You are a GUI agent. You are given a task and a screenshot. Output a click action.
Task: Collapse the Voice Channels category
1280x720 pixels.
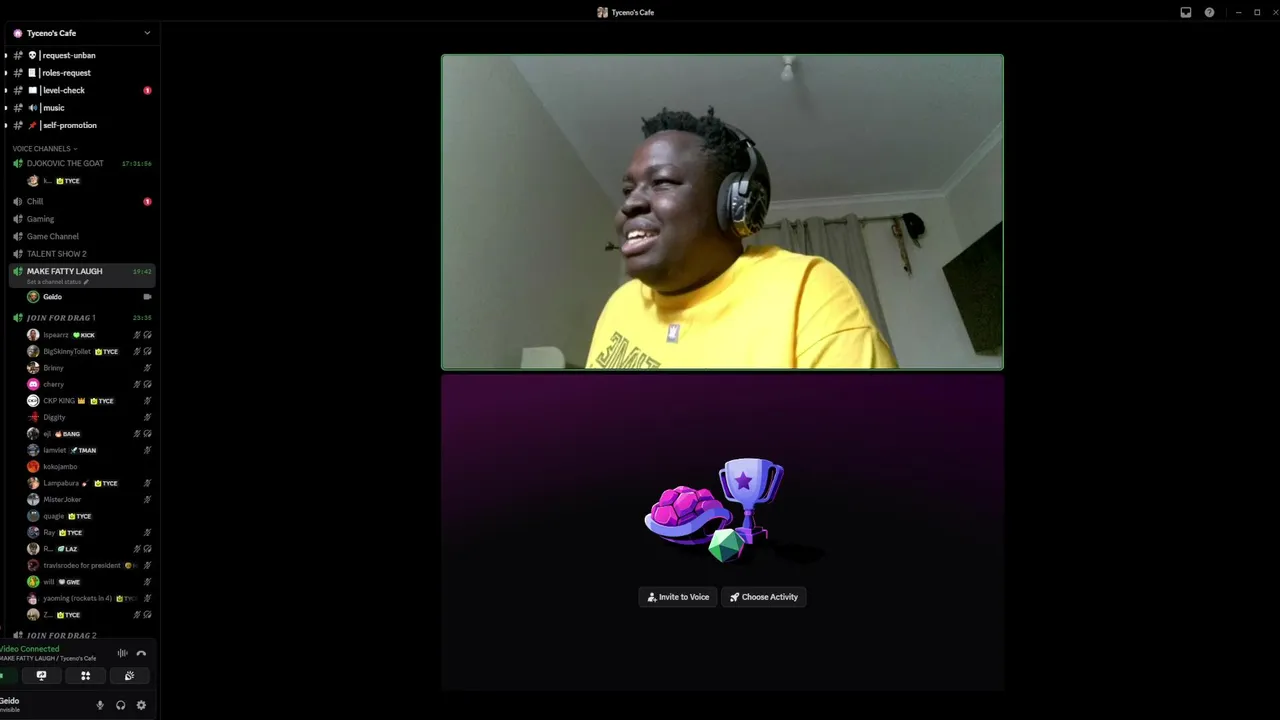[x=45, y=149]
